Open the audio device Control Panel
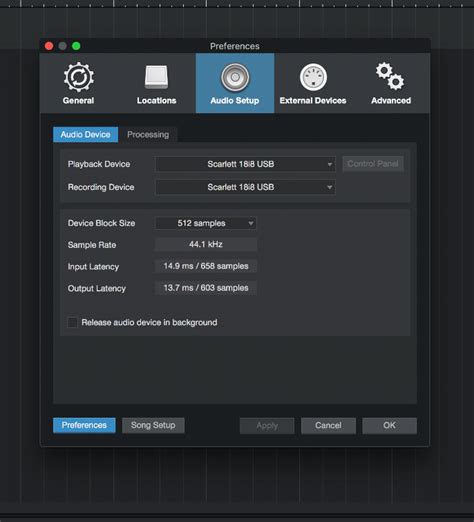The height and width of the screenshot is (522, 474). [373, 164]
